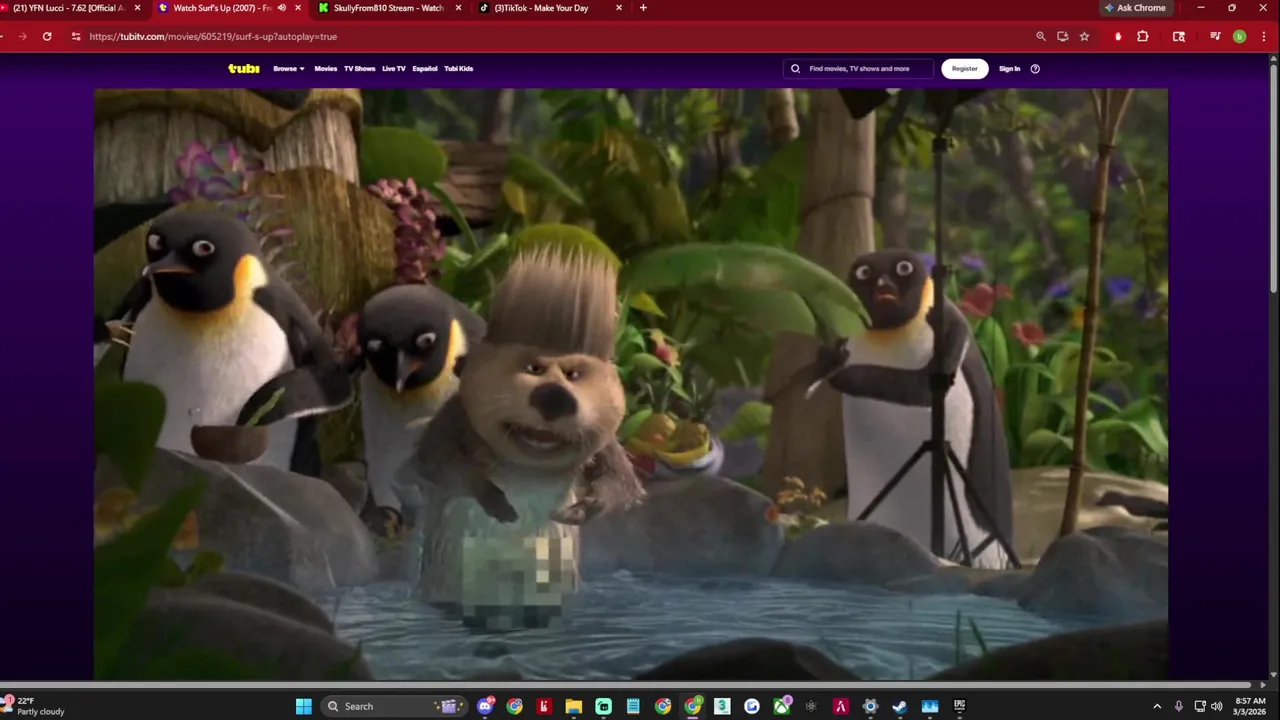Click the Ask Chrome button
This screenshot has height=720, width=1280.
point(1135,8)
